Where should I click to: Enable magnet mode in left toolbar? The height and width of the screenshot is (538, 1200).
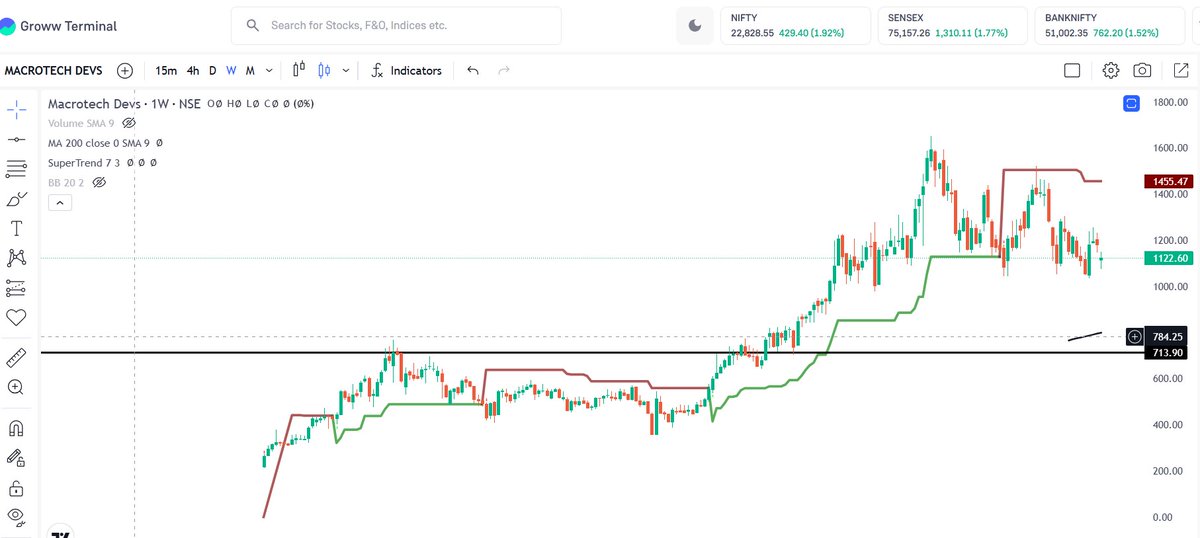click(16, 429)
